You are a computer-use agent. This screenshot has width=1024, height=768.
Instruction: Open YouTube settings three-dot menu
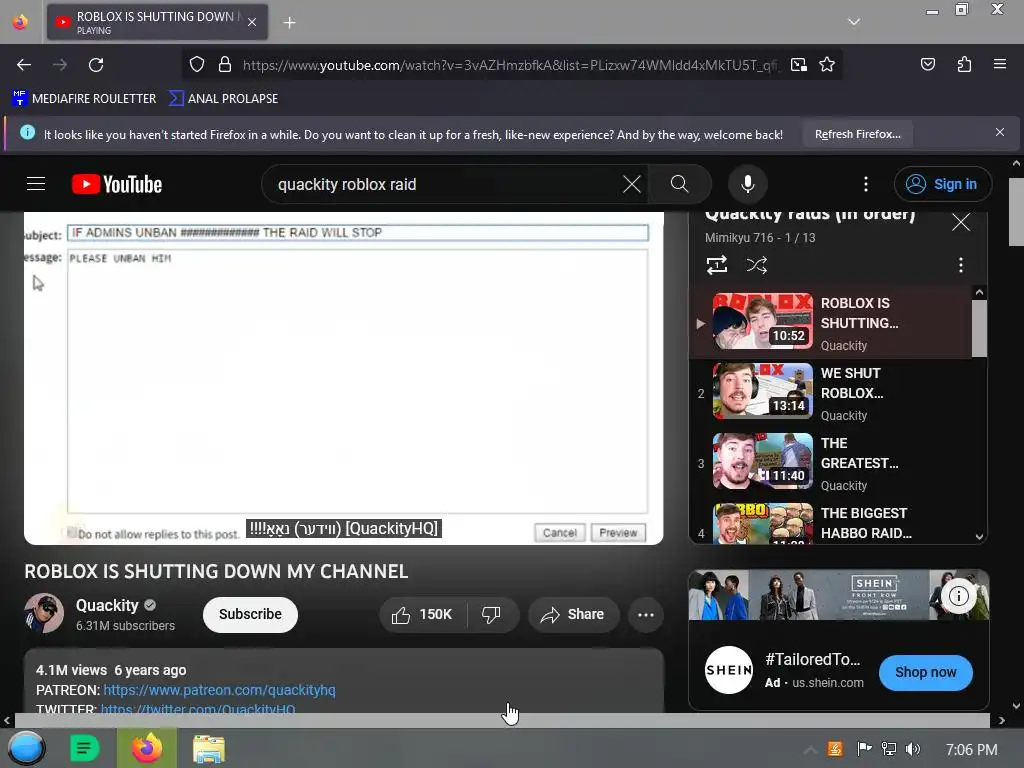[866, 184]
